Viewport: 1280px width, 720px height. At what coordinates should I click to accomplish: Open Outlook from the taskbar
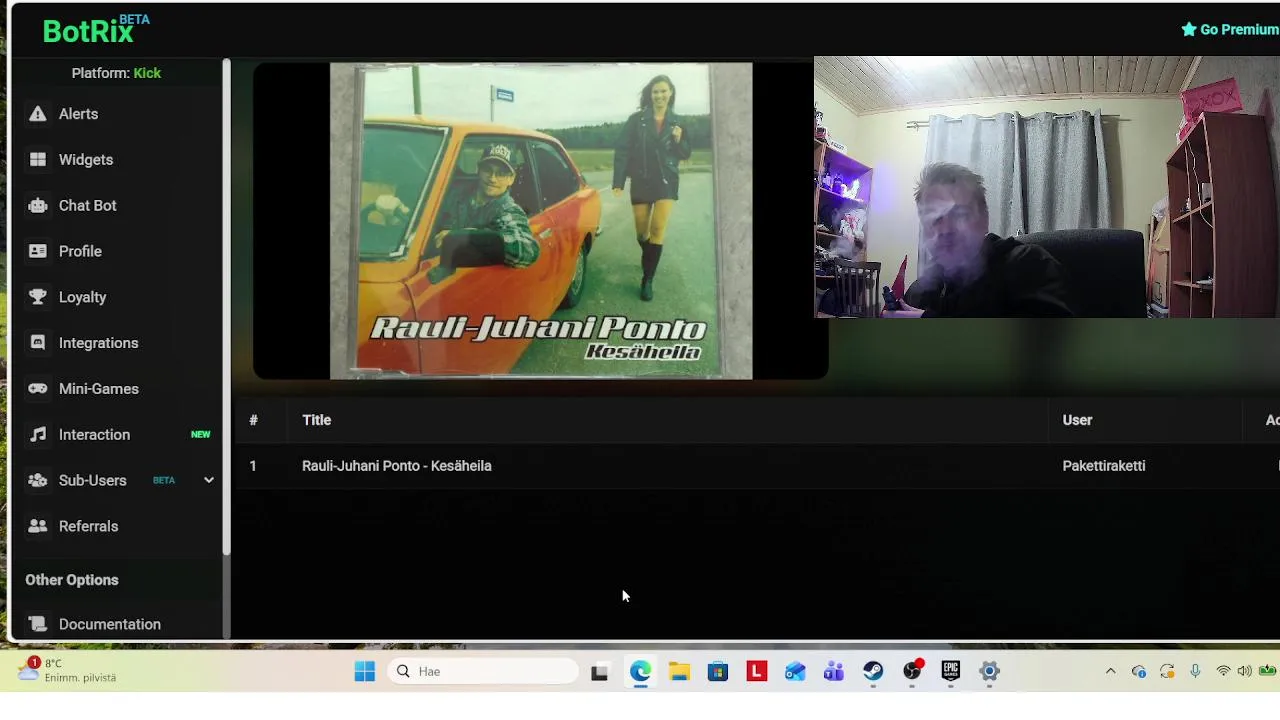[x=795, y=672]
